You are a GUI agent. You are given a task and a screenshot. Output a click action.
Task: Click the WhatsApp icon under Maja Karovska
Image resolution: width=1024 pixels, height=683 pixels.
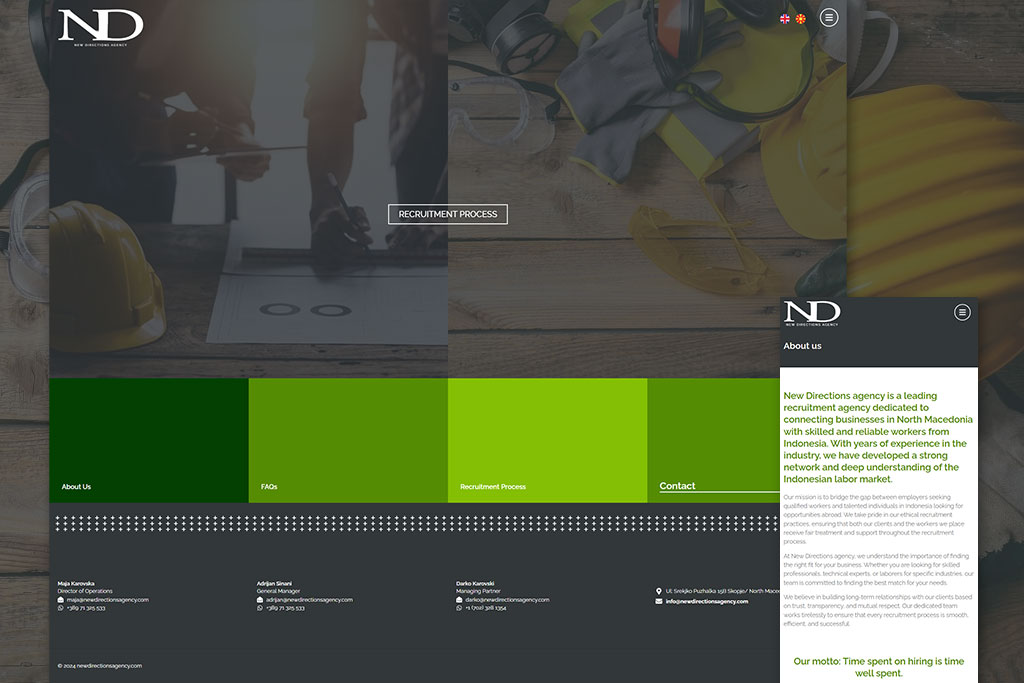coord(61,608)
